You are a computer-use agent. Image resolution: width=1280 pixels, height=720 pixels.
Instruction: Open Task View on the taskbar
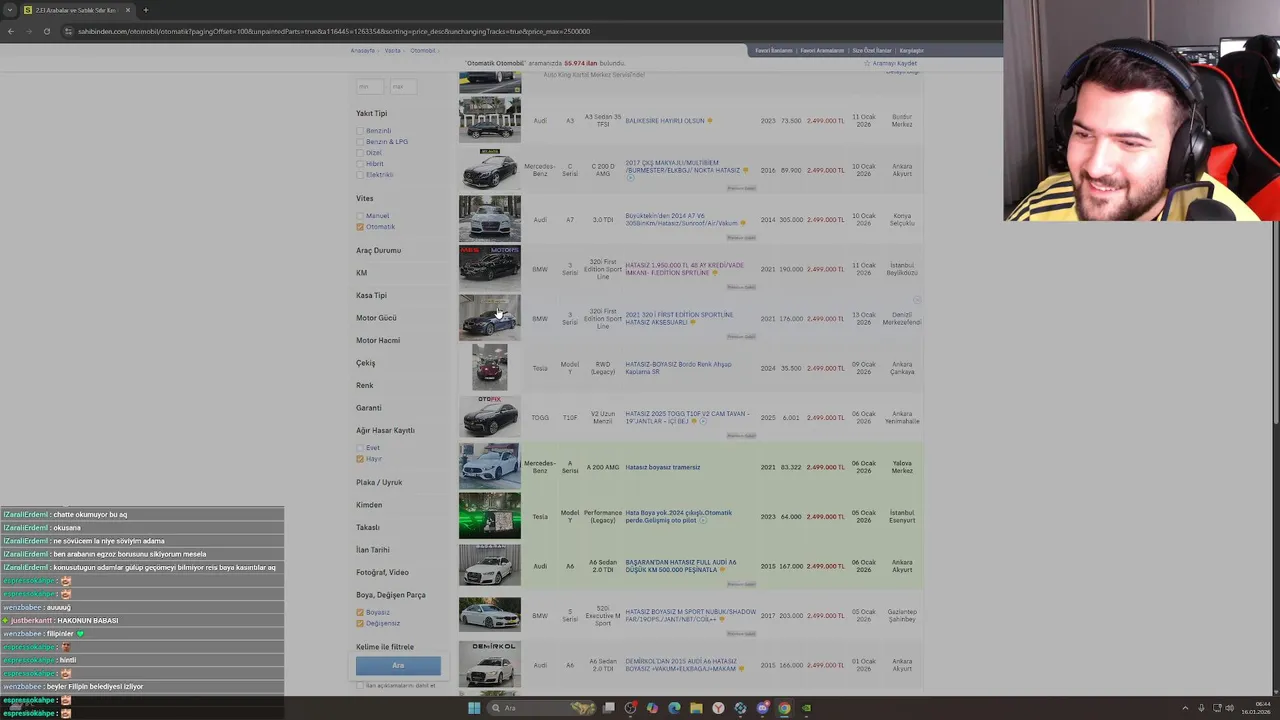tap(608, 708)
